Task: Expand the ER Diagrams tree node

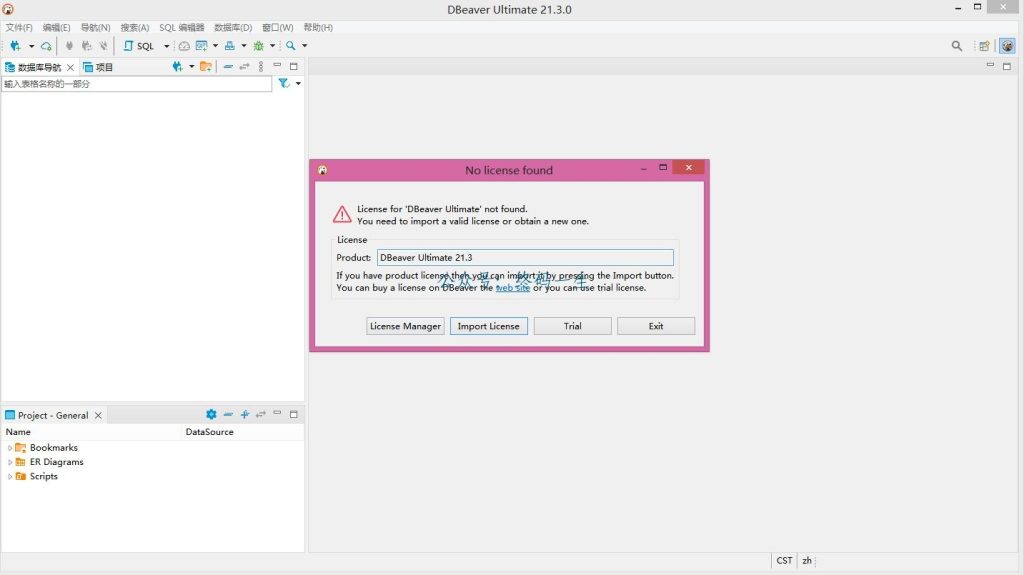Action: pyautogui.click(x=10, y=462)
